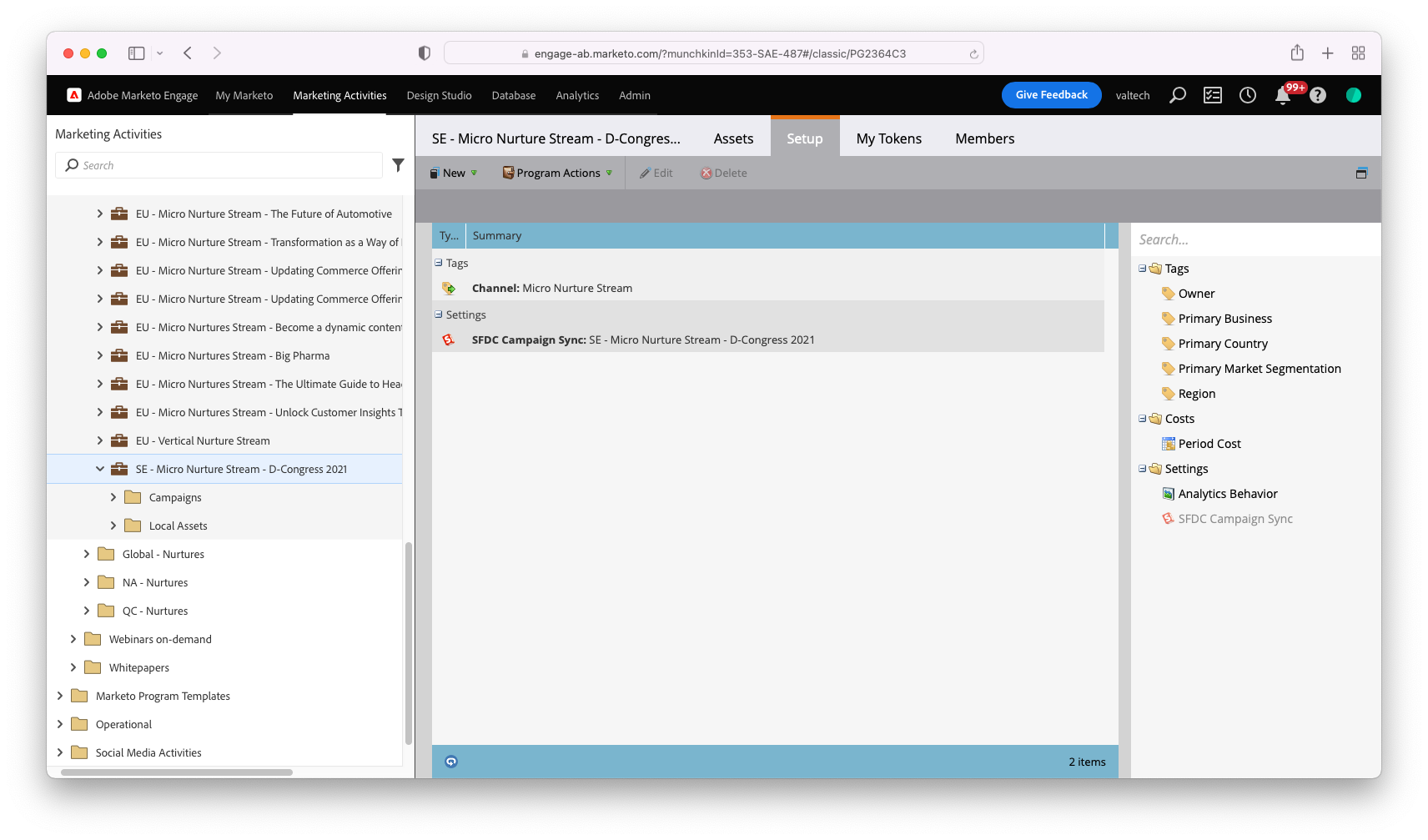Viewport: 1428px width, 840px height.
Task: Click the Owner tag icon
Action: tap(1169, 294)
